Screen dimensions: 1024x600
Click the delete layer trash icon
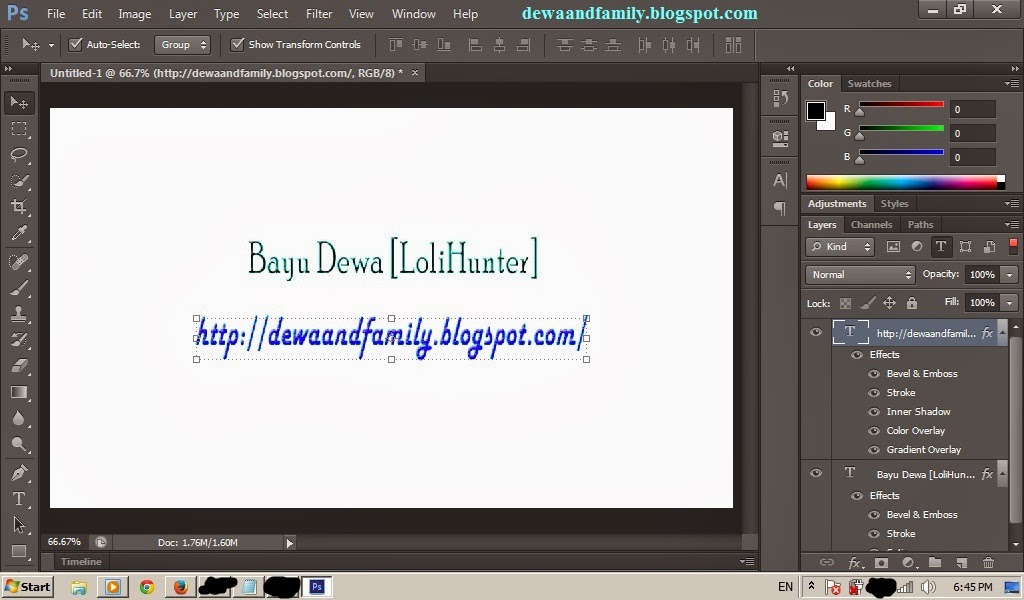click(x=988, y=562)
